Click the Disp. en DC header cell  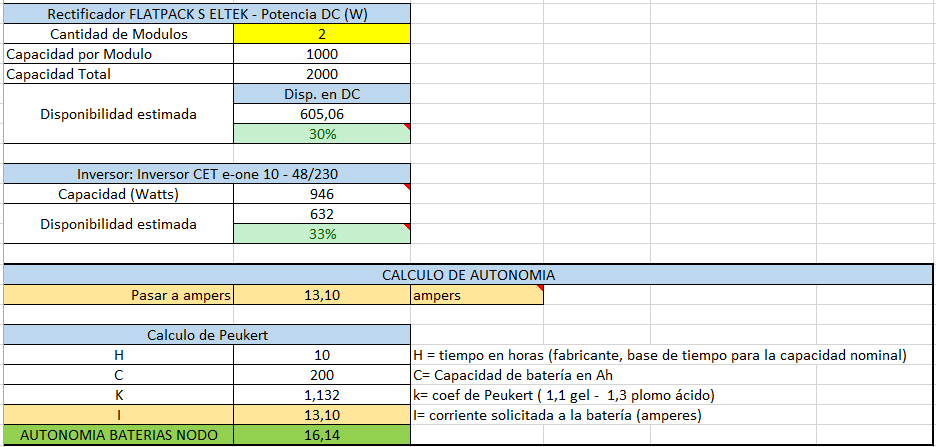point(322,94)
